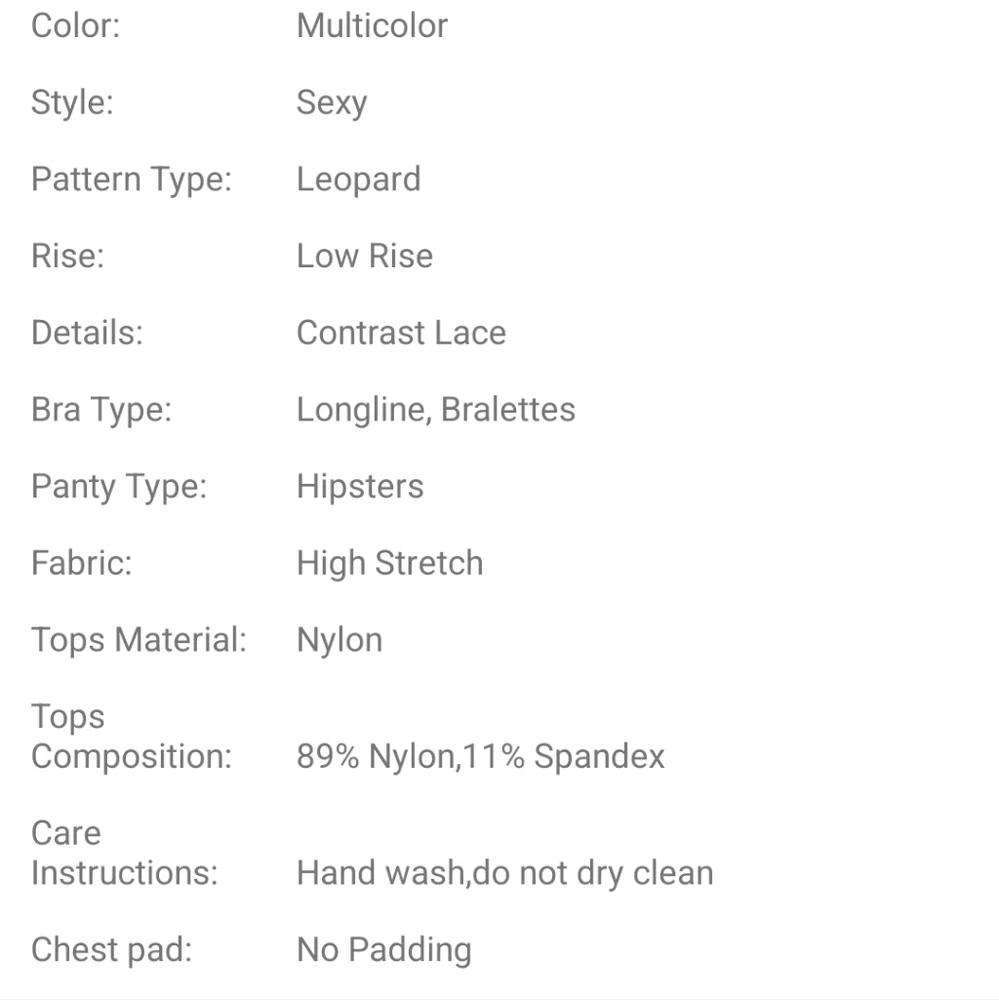Viewport: 999px width, 1000px height.
Task: Select the Low Rise value
Action: click(x=364, y=256)
